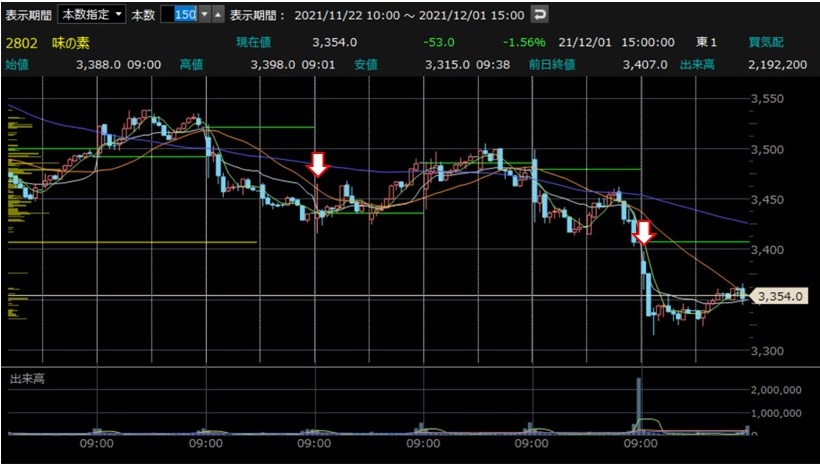Click the 3,354.0 price tag on axis
820x469 pixels.
[779, 296]
